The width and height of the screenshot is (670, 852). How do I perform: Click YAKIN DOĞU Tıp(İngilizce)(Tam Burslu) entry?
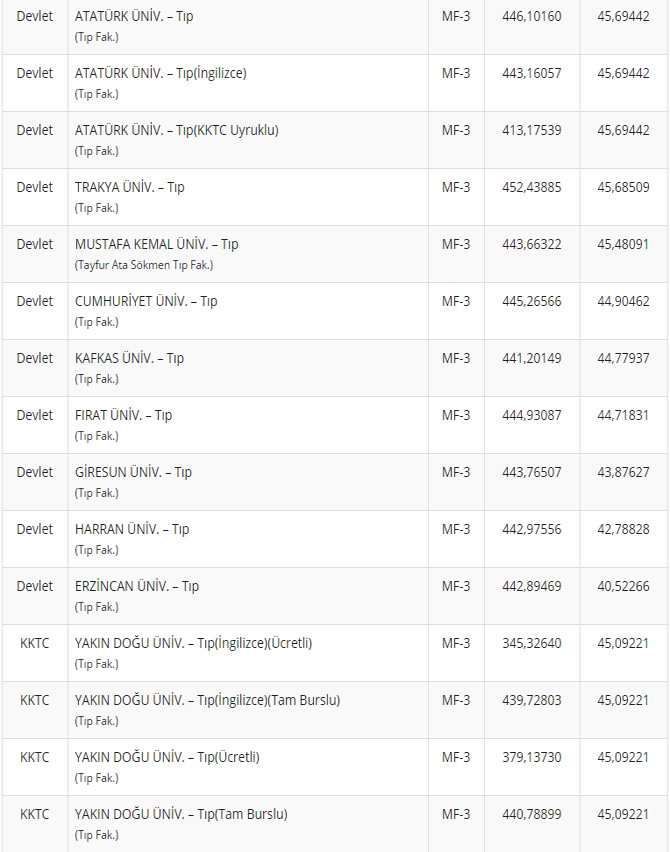tap(207, 700)
